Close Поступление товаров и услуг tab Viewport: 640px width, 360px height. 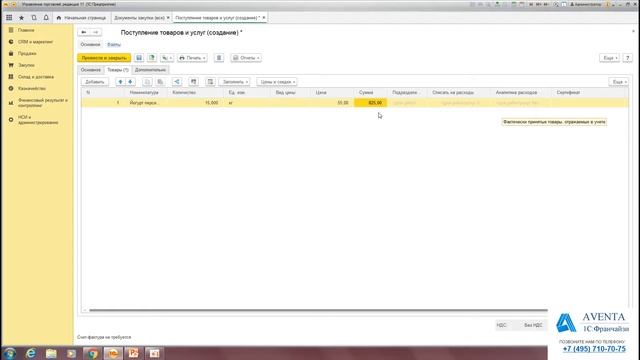pos(264,18)
